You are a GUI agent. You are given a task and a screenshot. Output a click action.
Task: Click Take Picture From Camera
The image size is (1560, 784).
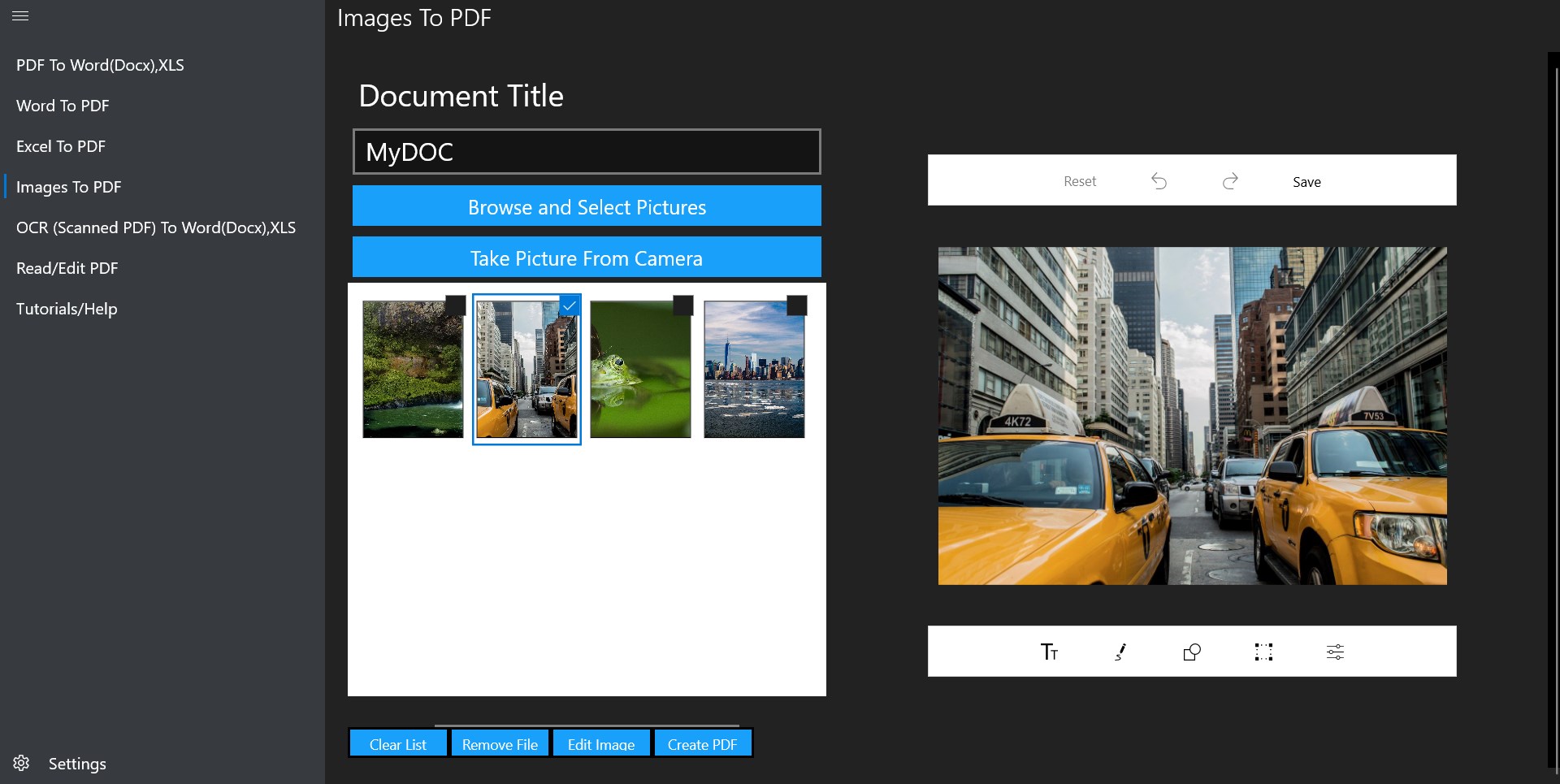(587, 258)
